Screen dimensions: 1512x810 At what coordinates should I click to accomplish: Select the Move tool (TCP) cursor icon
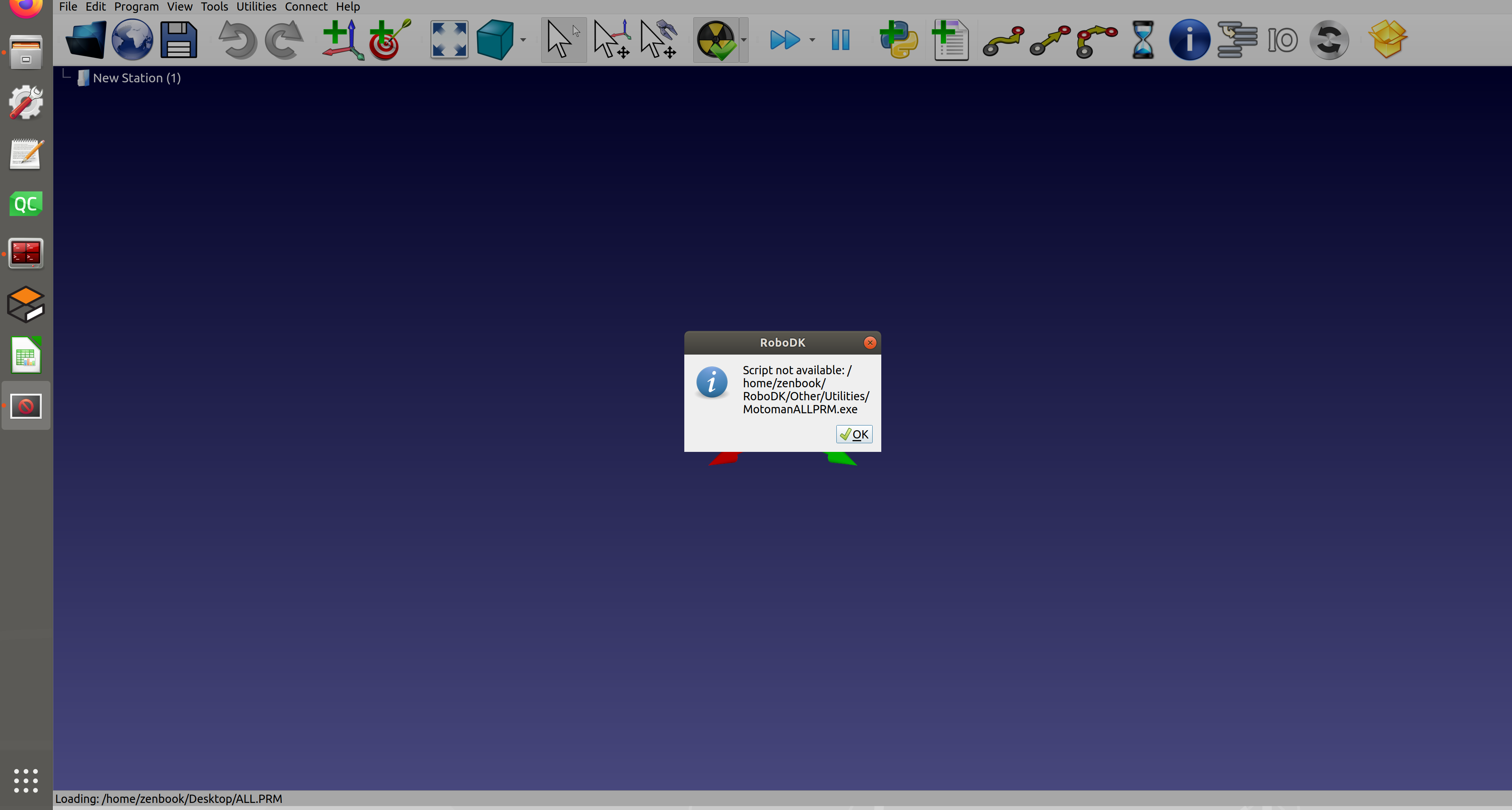[x=659, y=39]
